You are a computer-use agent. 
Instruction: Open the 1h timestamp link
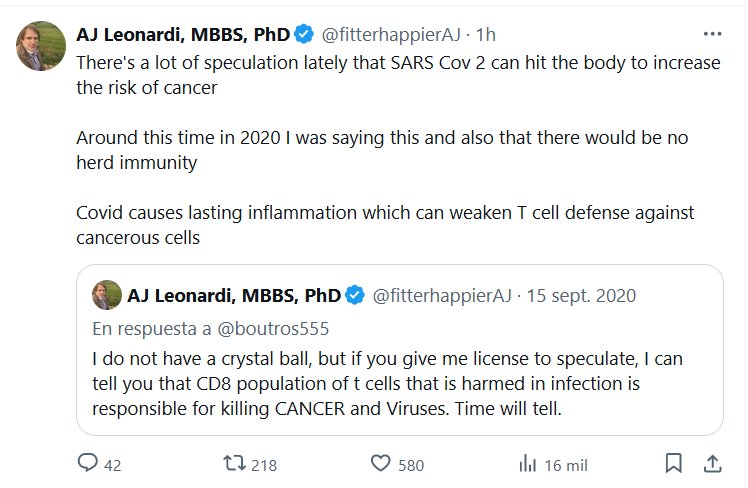pyautogui.click(x=485, y=35)
